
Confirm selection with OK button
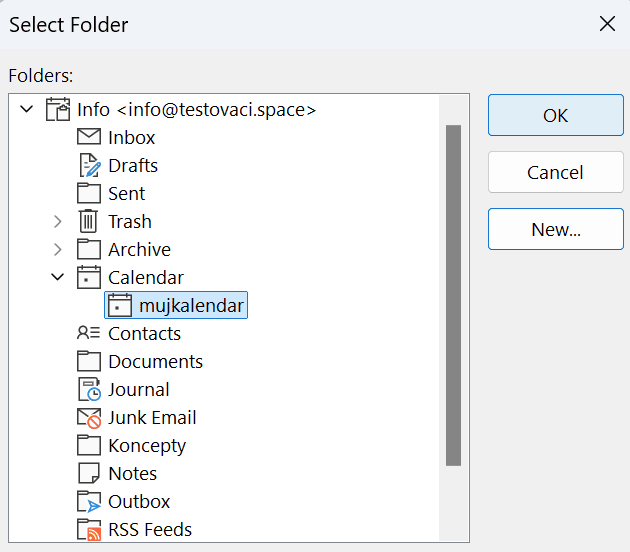[x=556, y=115]
